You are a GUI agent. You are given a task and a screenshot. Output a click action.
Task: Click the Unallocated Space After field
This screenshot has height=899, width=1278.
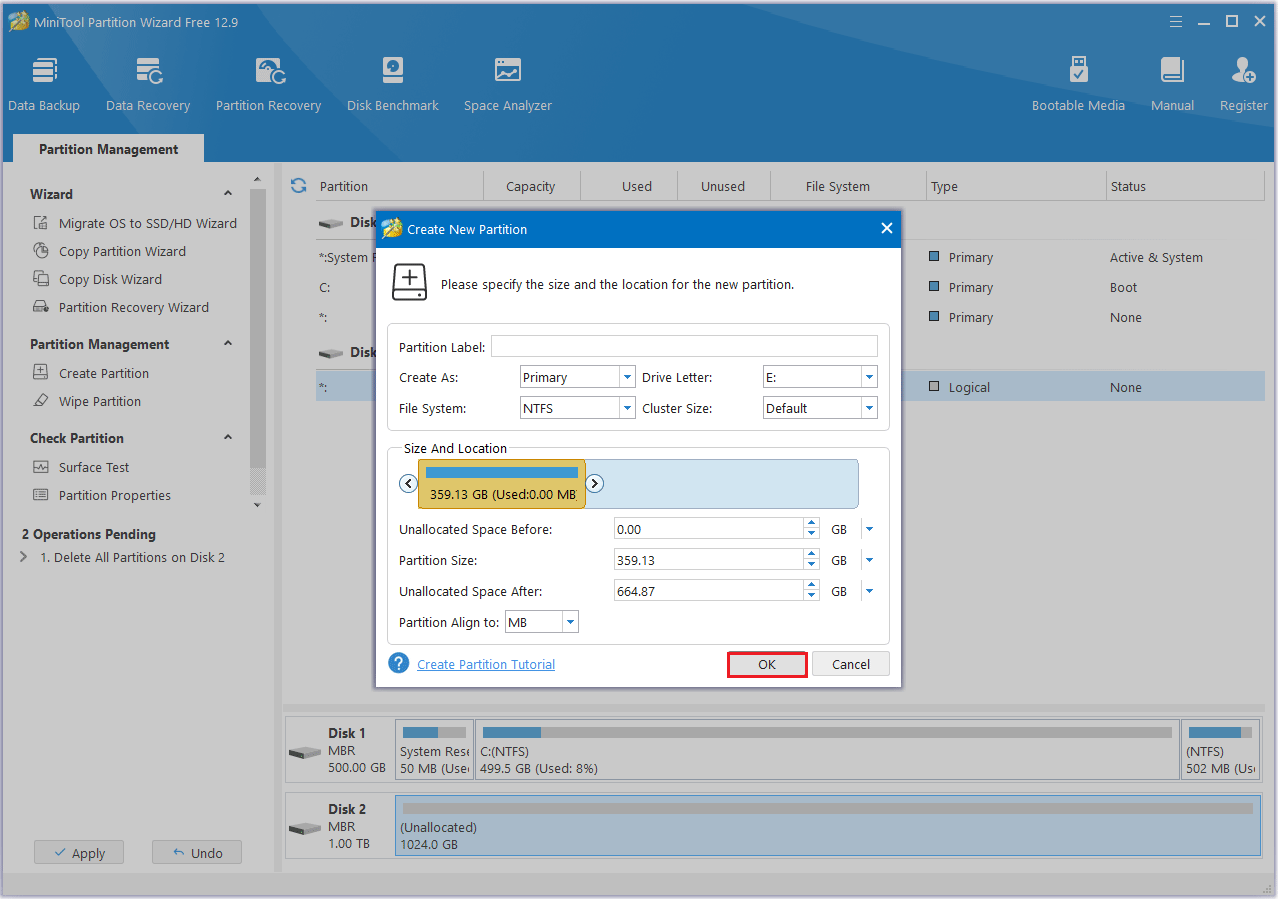tap(709, 591)
